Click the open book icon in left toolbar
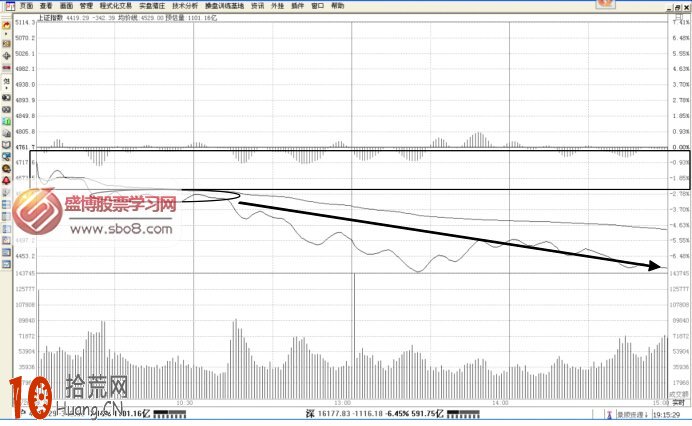The width and height of the screenshot is (692, 426). [x=6, y=145]
